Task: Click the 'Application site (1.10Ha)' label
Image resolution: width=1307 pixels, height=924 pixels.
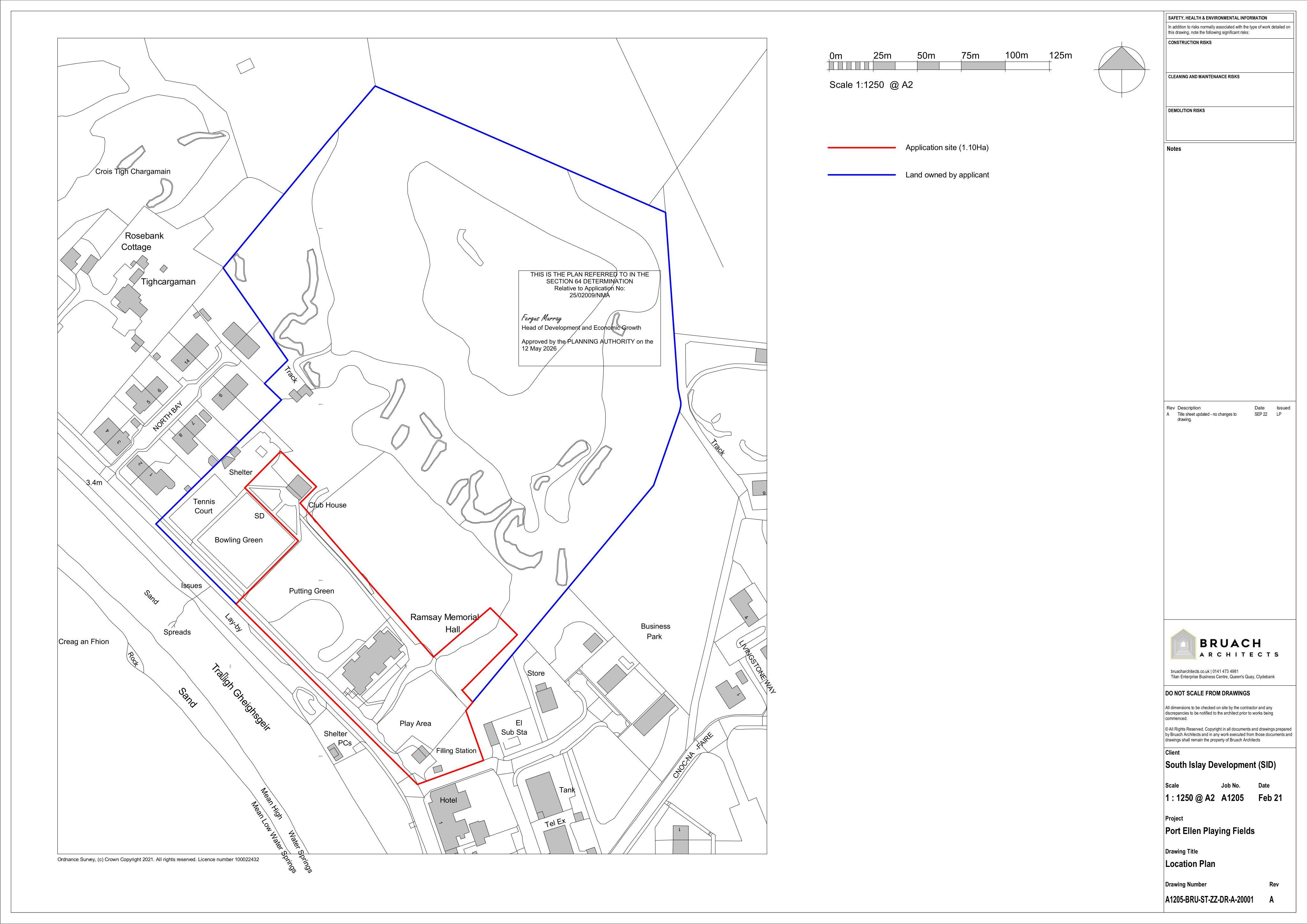Action: pyautogui.click(x=947, y=147)
